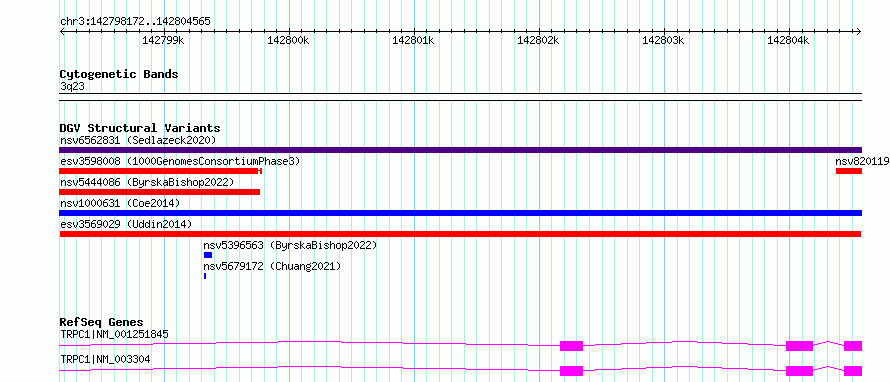The image size is (890, 382).
Task: Open the nsv820119 variant label
Action: tap(862, 161)
